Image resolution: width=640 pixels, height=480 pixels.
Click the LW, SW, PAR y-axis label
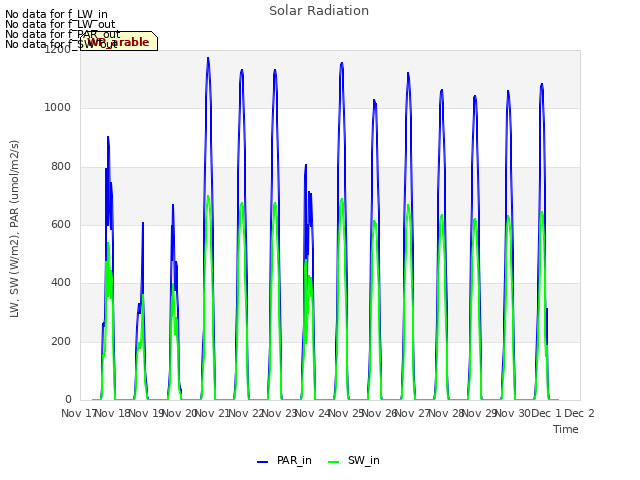click(15, 229)
